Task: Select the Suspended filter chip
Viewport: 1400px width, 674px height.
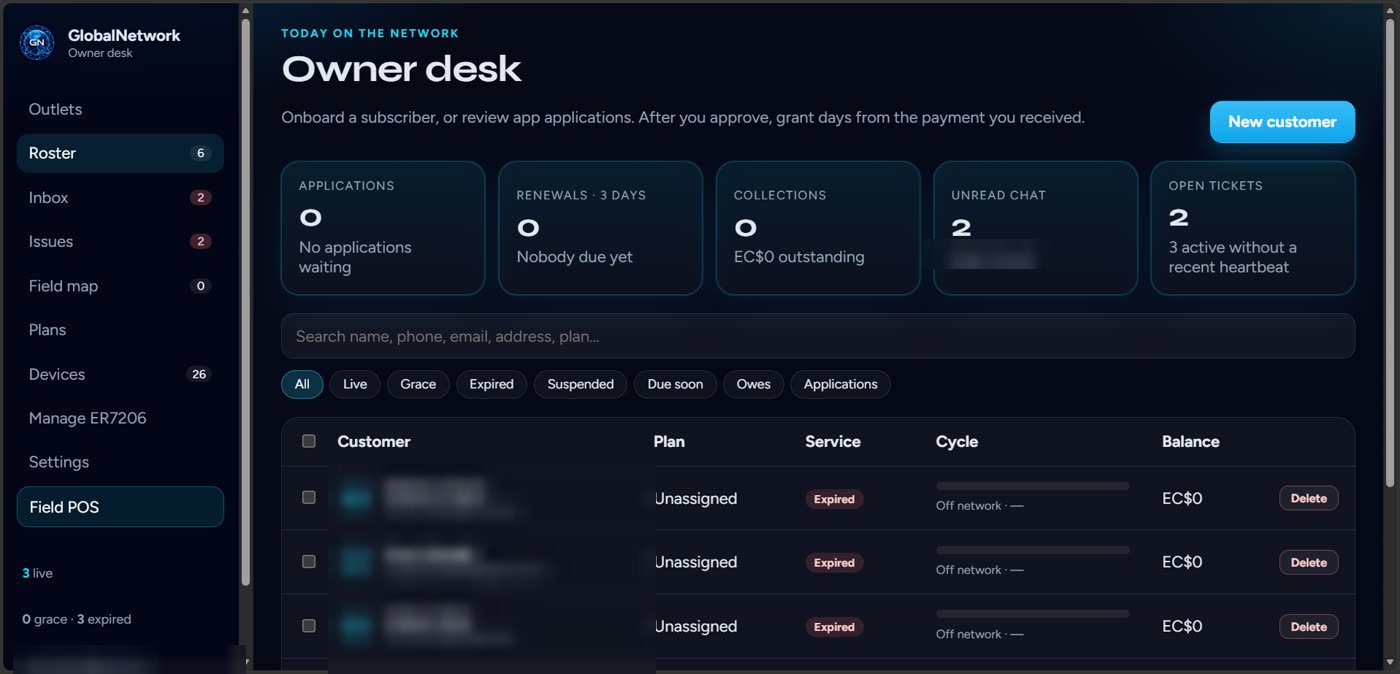Action: (x=580, y=384)
